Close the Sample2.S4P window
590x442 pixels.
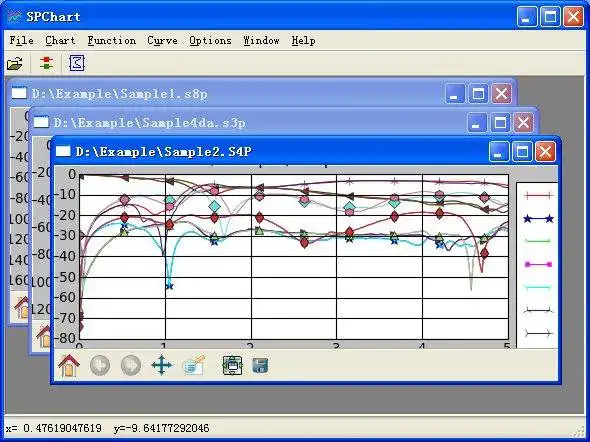[545, 151]
